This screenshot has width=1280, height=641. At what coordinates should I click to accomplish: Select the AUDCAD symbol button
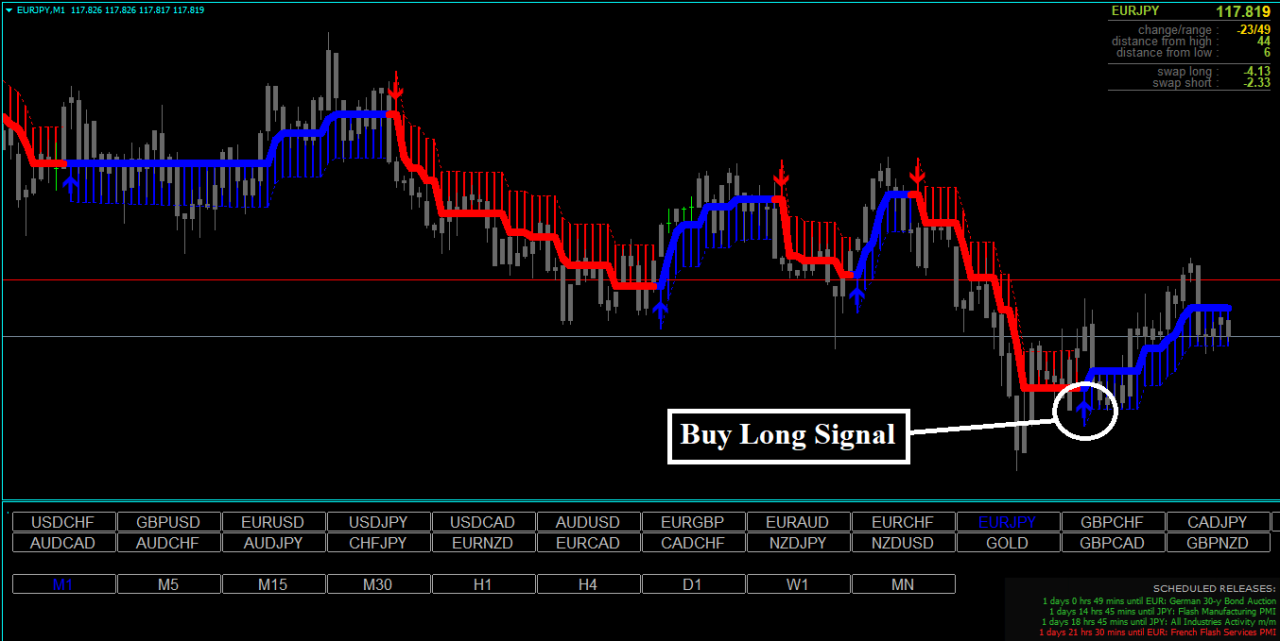(x=64, y=543)
